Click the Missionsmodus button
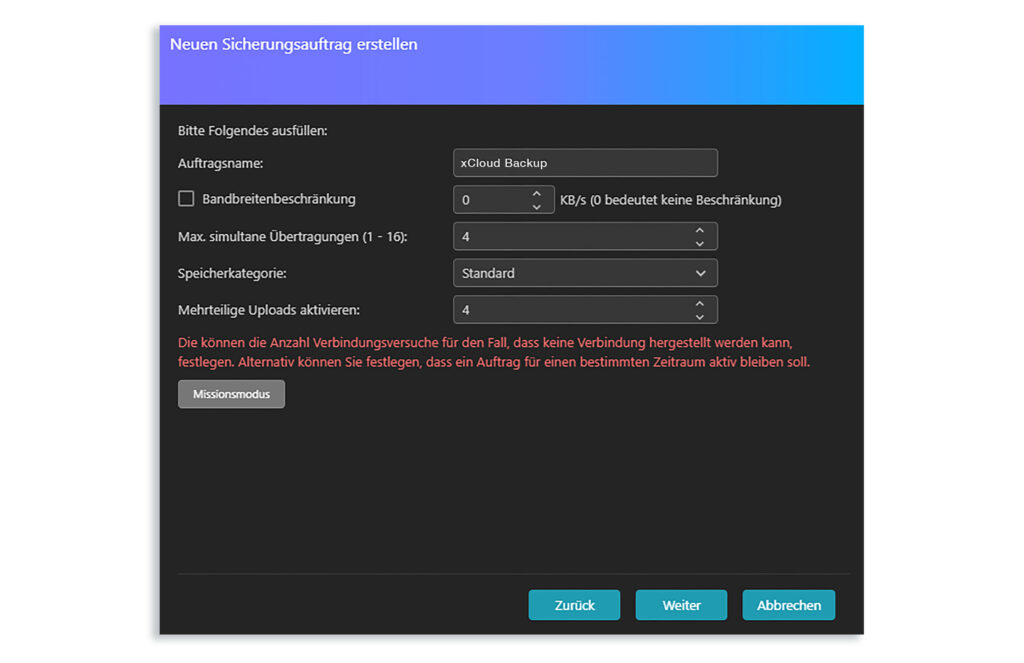 [231, 393]
